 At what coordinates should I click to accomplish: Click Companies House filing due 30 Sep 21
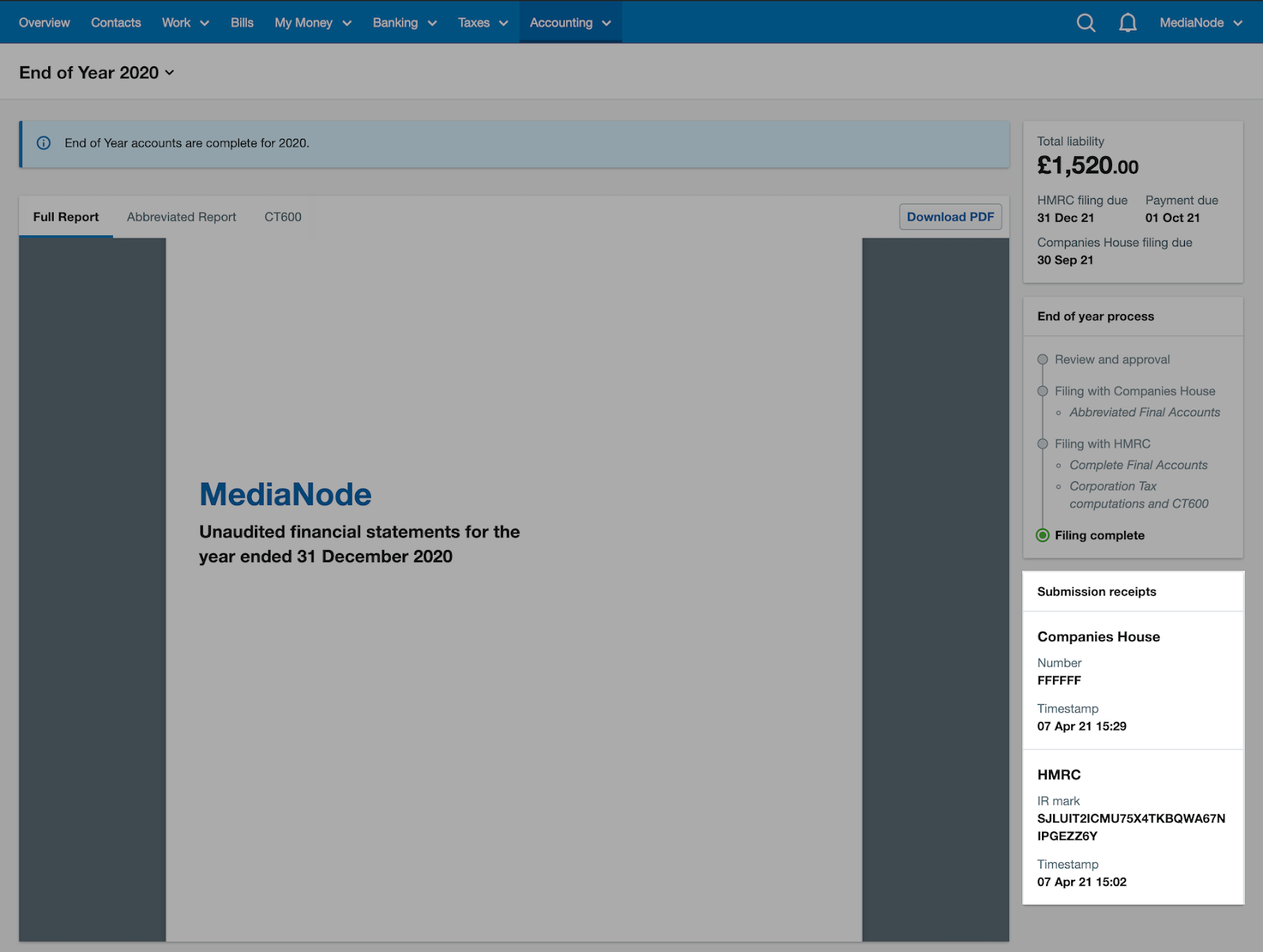[1065, 260]
